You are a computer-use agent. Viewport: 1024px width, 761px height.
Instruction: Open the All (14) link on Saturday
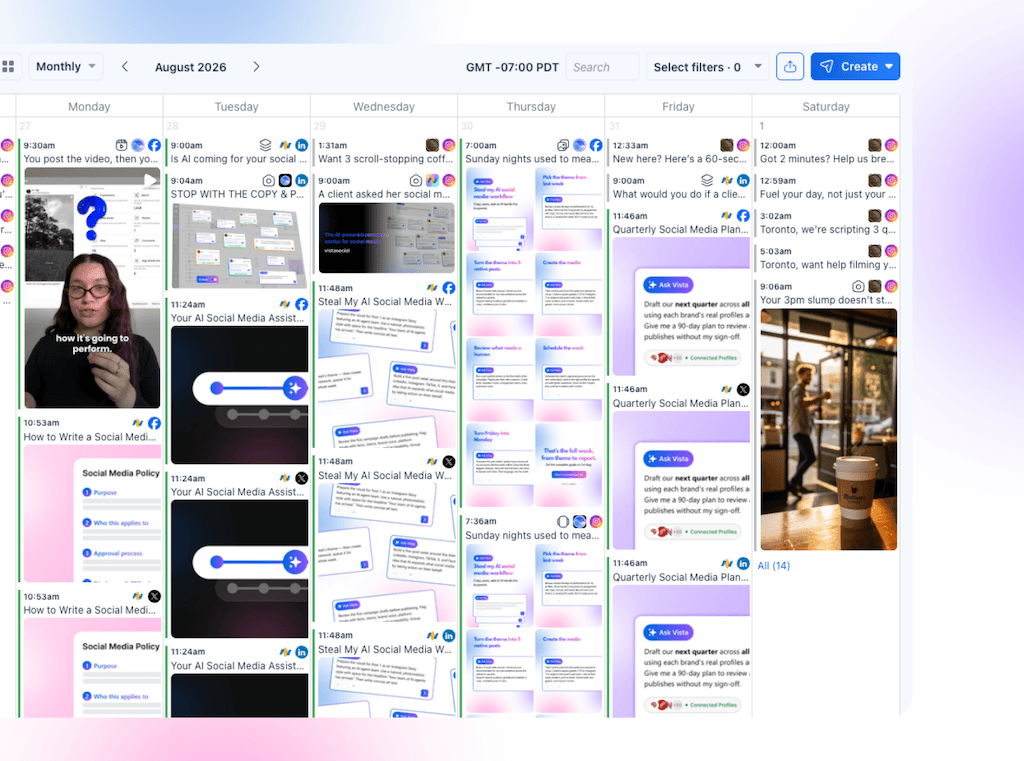click(773, 566)
